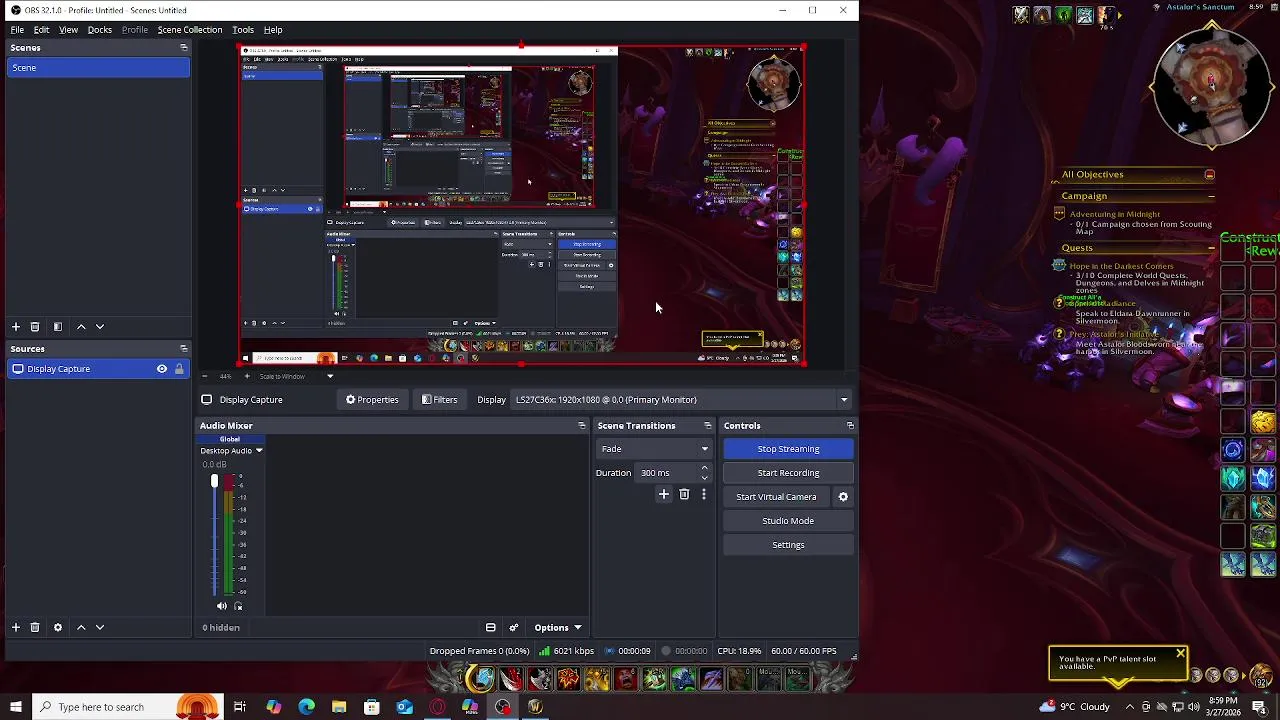Open the Edit menu
Image resolution: width=1280 pixels, height=720 pixels.
41,30
